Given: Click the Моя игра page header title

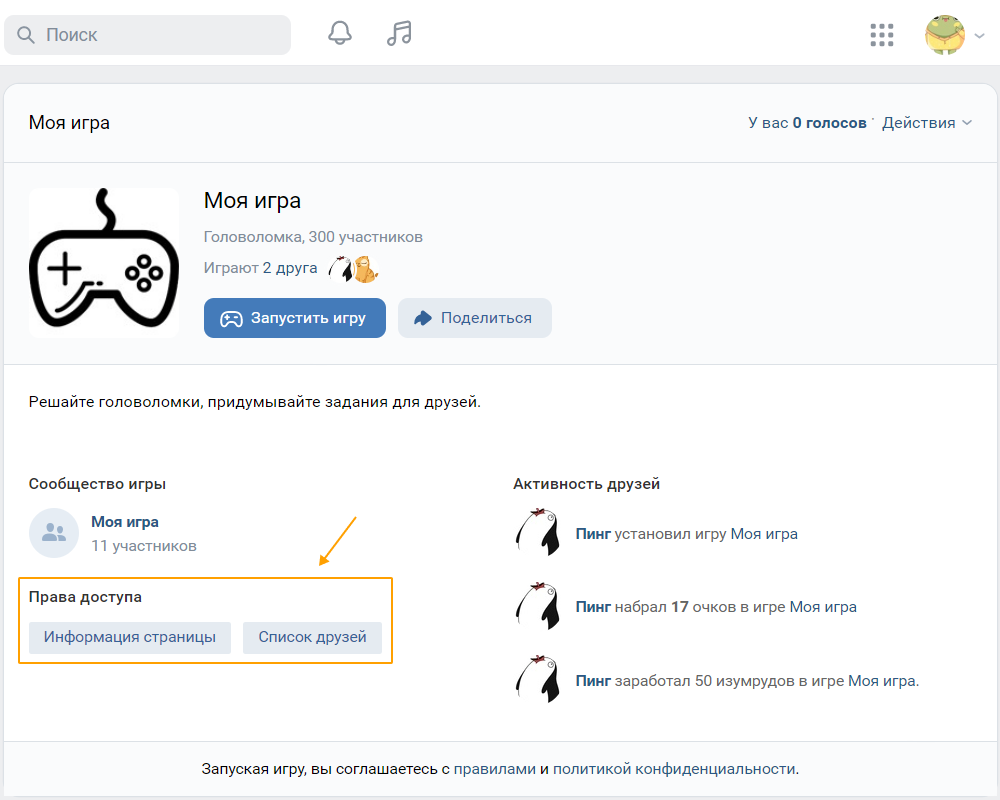Looking at the screenshot, I should click(x=69, y=122).
